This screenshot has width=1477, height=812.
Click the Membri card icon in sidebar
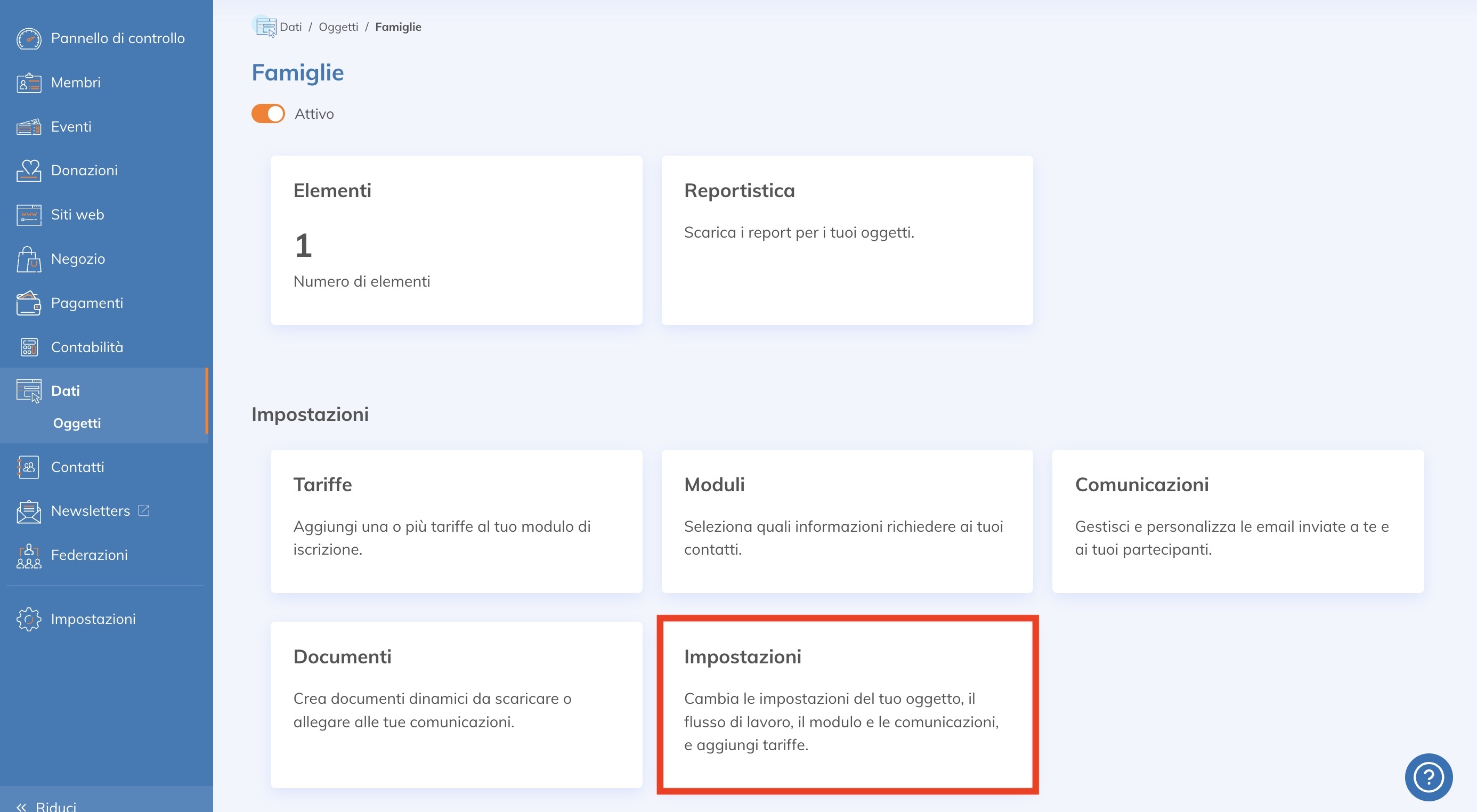[x=29, y=83]
